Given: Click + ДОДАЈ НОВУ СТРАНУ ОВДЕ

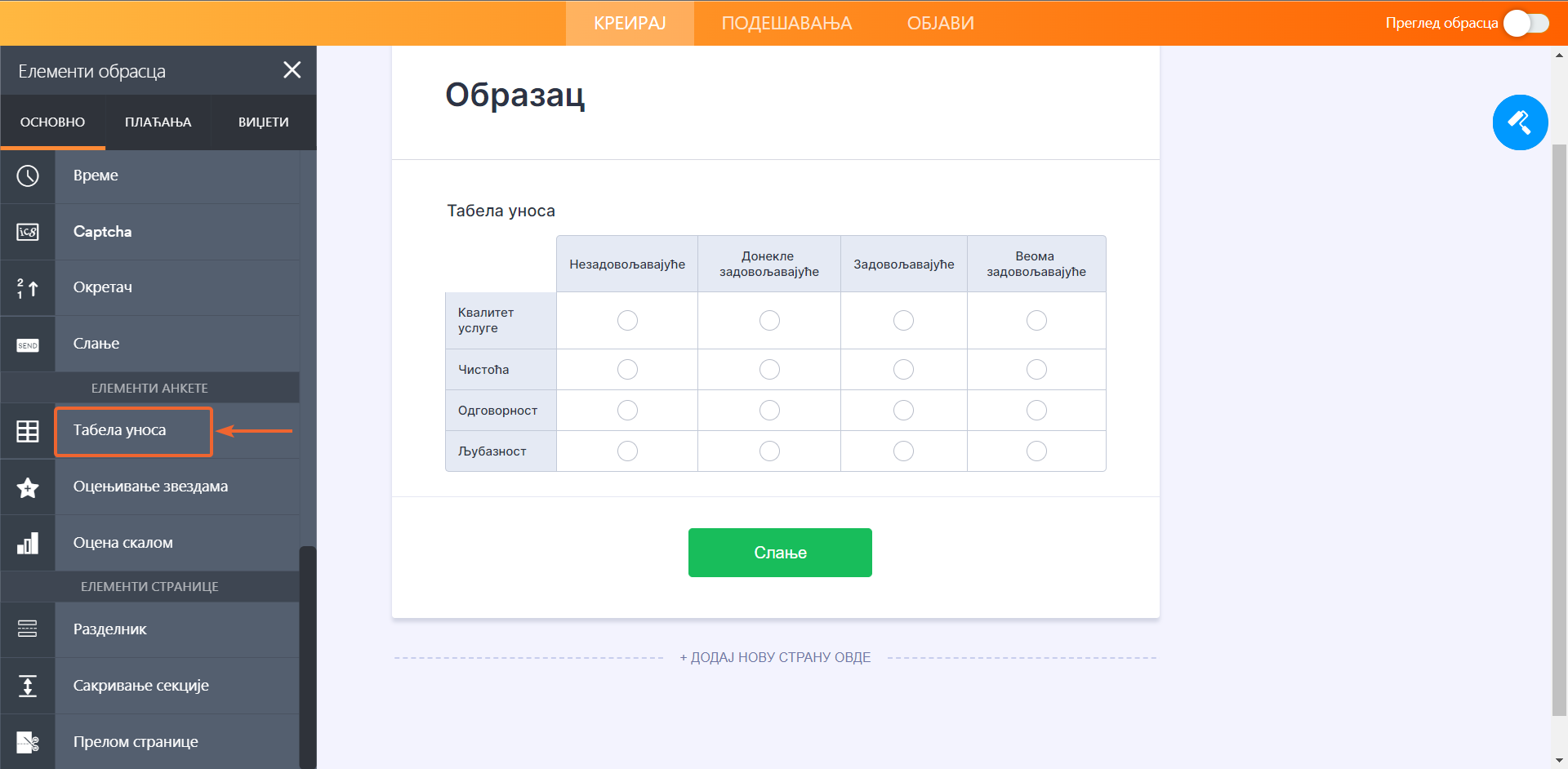Looking at the screenshot, I should 775,657.
